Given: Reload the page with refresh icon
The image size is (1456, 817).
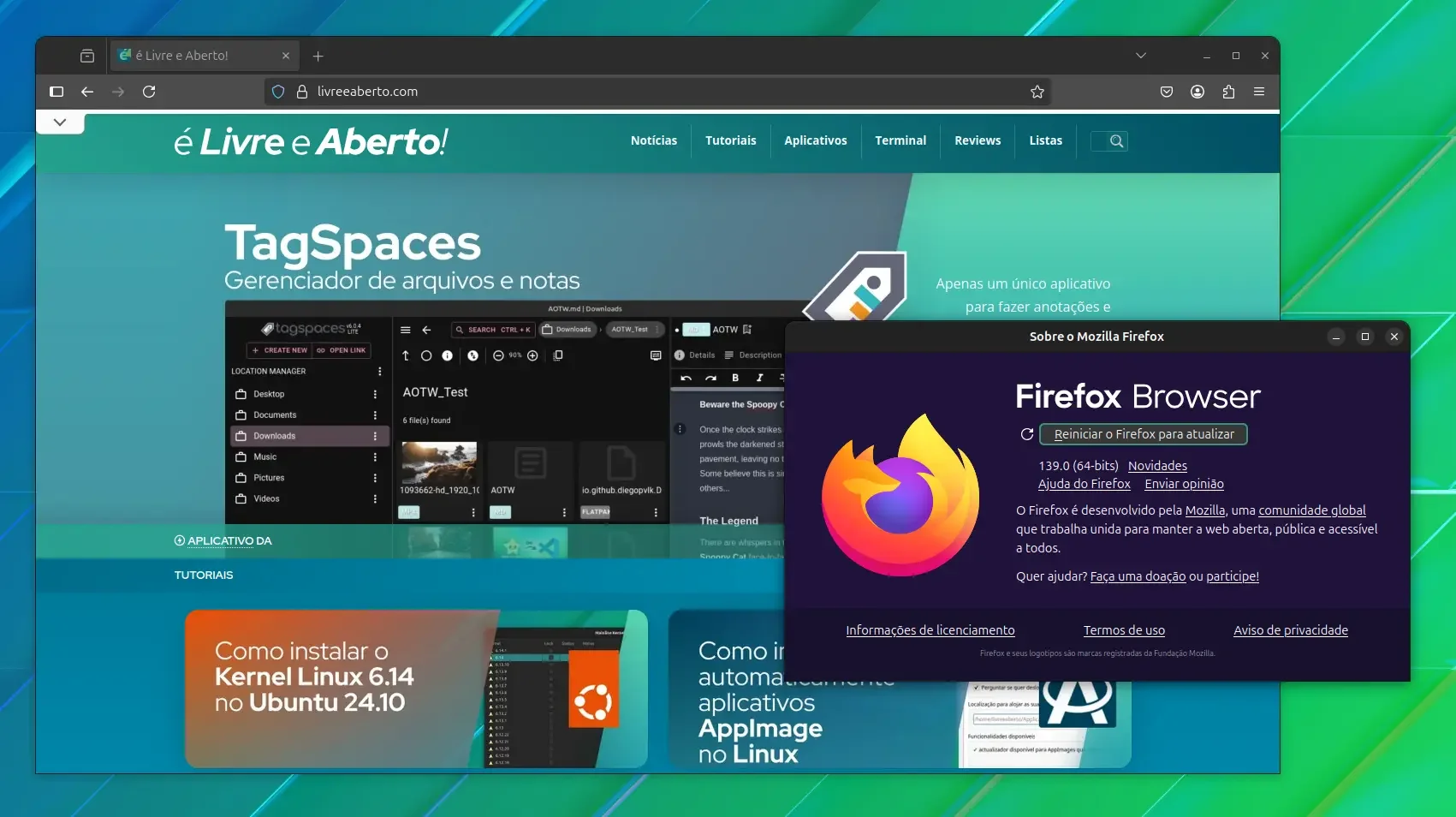Looking at the screenshot, I should pyautogui.click(x=149, y=92).
